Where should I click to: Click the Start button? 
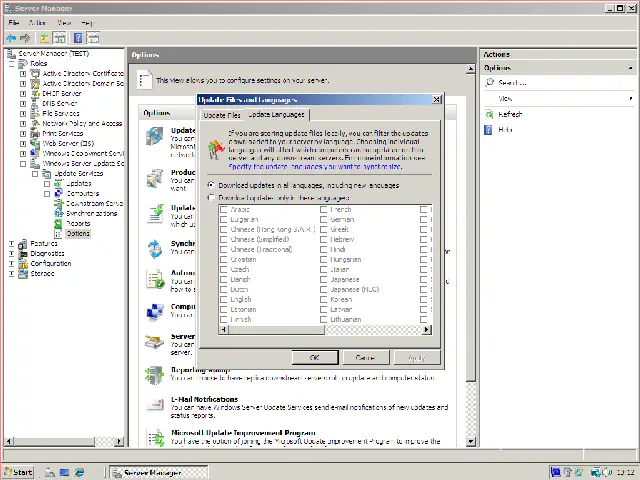click(19, 472)
